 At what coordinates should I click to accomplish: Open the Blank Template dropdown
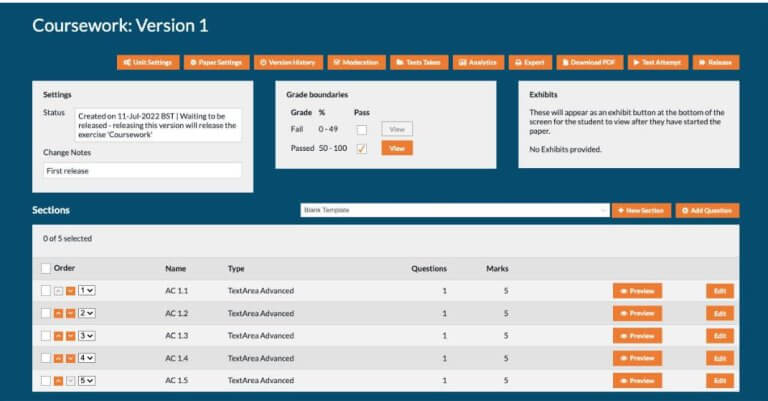tap(454, 211)
